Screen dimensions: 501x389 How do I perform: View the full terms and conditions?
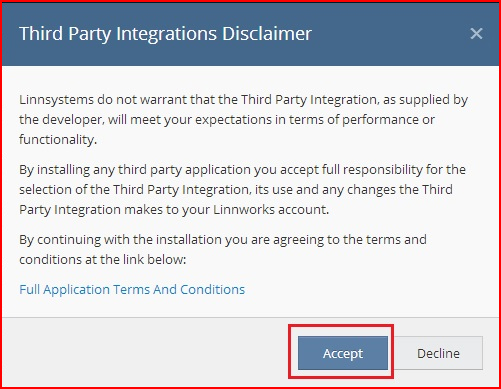coord(132,289)
